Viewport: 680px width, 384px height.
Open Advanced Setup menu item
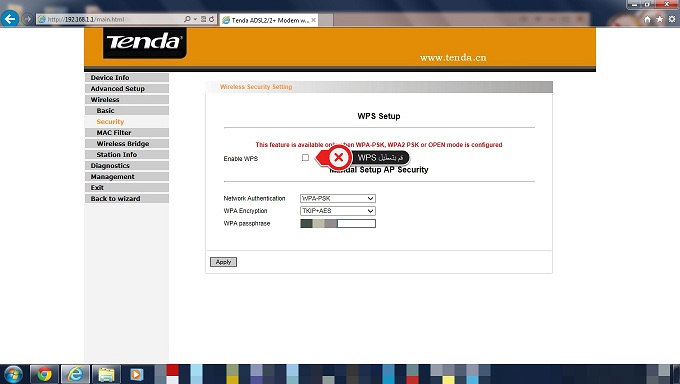[127, 89]
